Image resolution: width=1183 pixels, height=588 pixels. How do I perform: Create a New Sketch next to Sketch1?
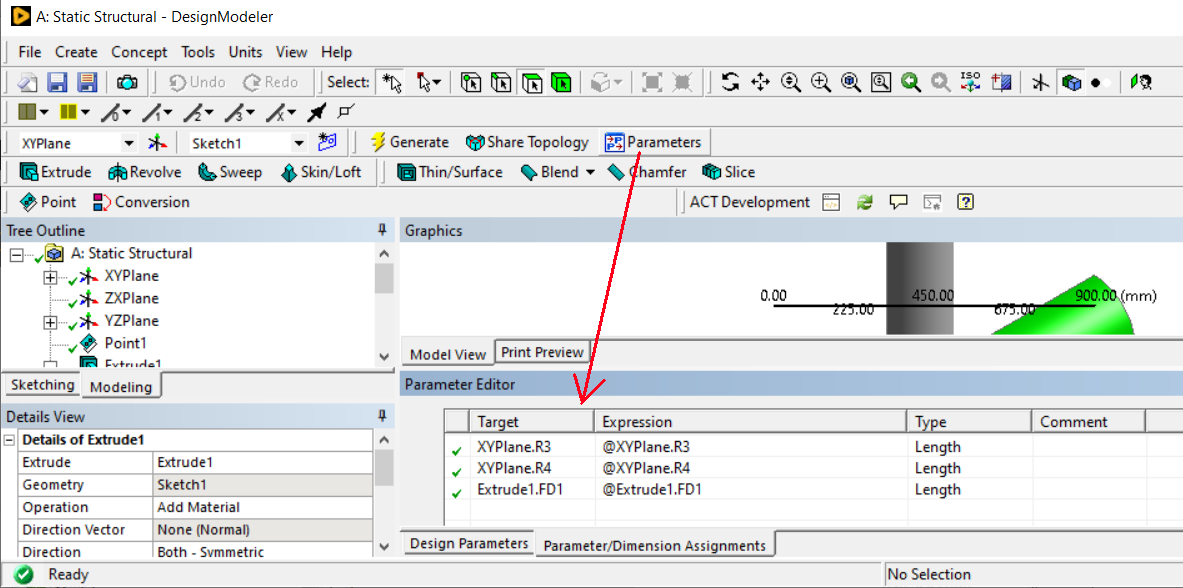[327, 142]
